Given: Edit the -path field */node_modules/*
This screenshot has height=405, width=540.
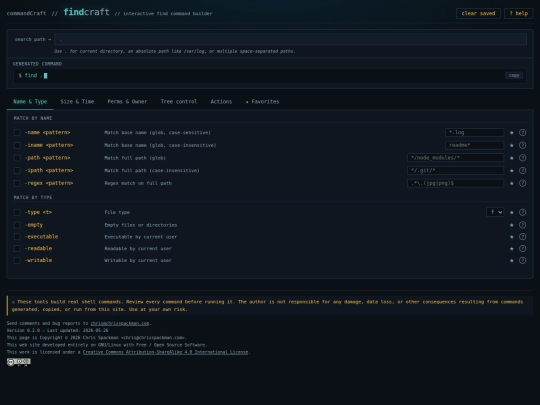Looking at the screenshot, I should pyautogui.click(x=456, y=158).
